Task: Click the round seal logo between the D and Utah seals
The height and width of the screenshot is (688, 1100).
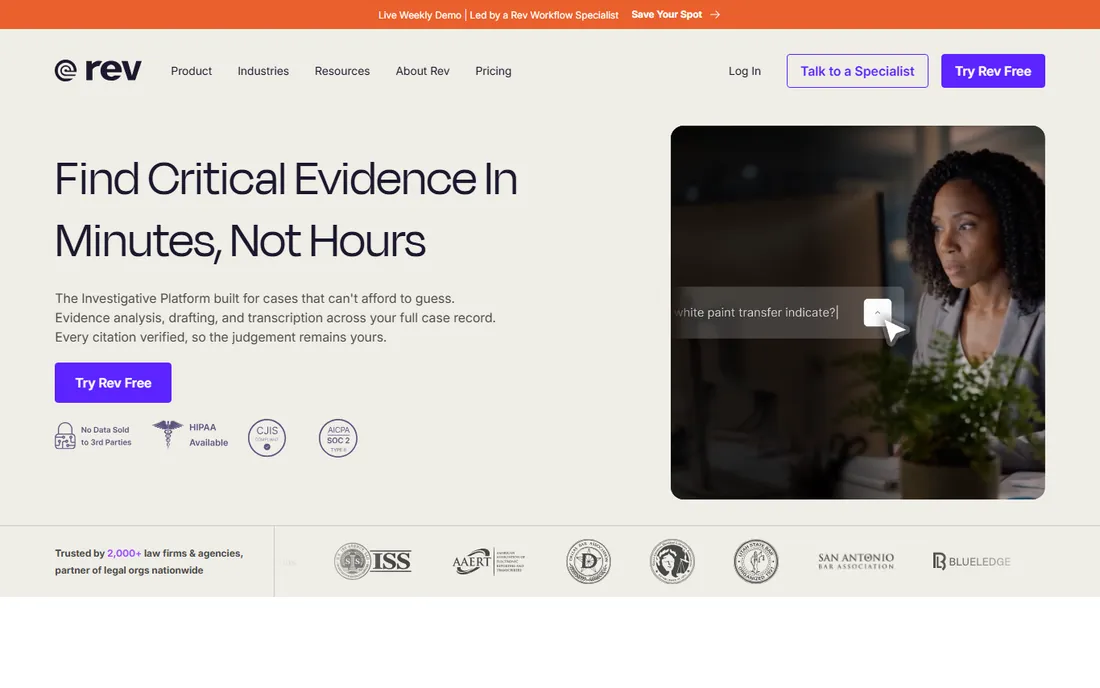Action: click(x=672, y=561)
